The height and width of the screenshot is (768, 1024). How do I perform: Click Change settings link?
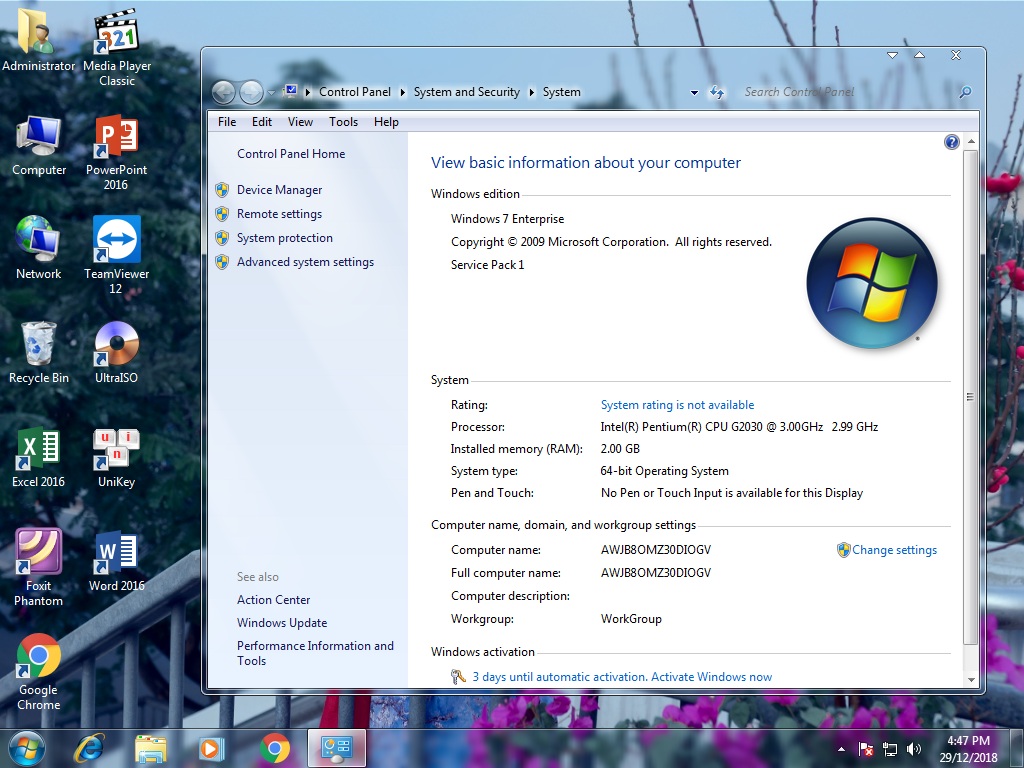[894, 550]
